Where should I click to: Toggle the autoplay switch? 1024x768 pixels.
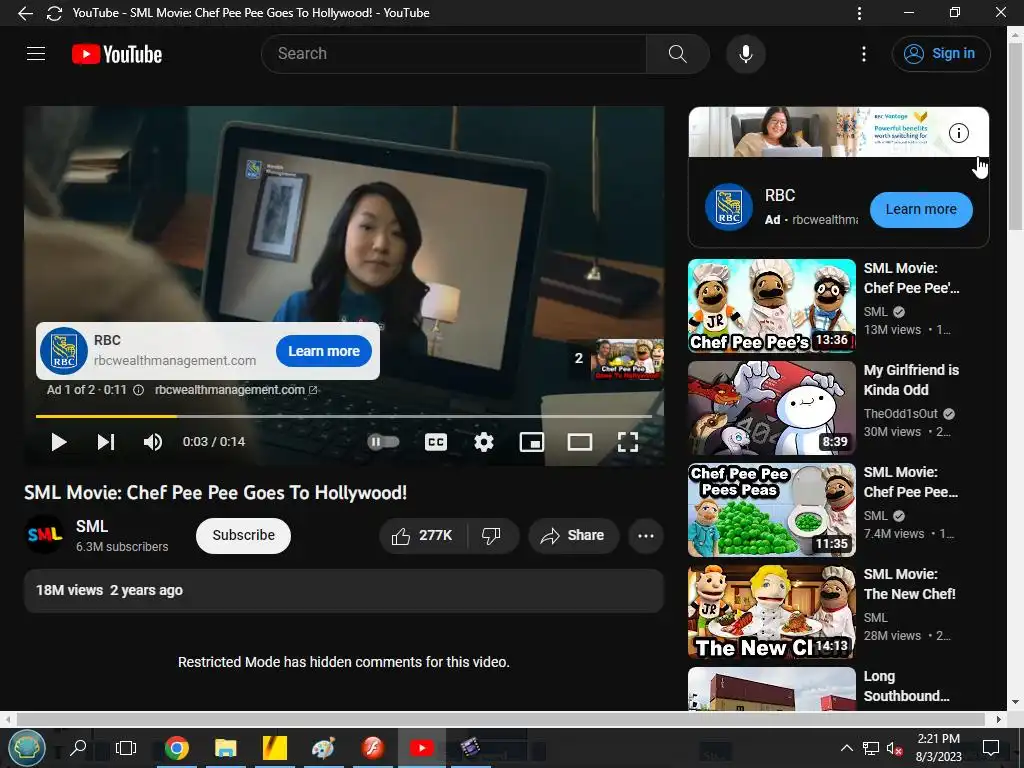tap(383, 442)
